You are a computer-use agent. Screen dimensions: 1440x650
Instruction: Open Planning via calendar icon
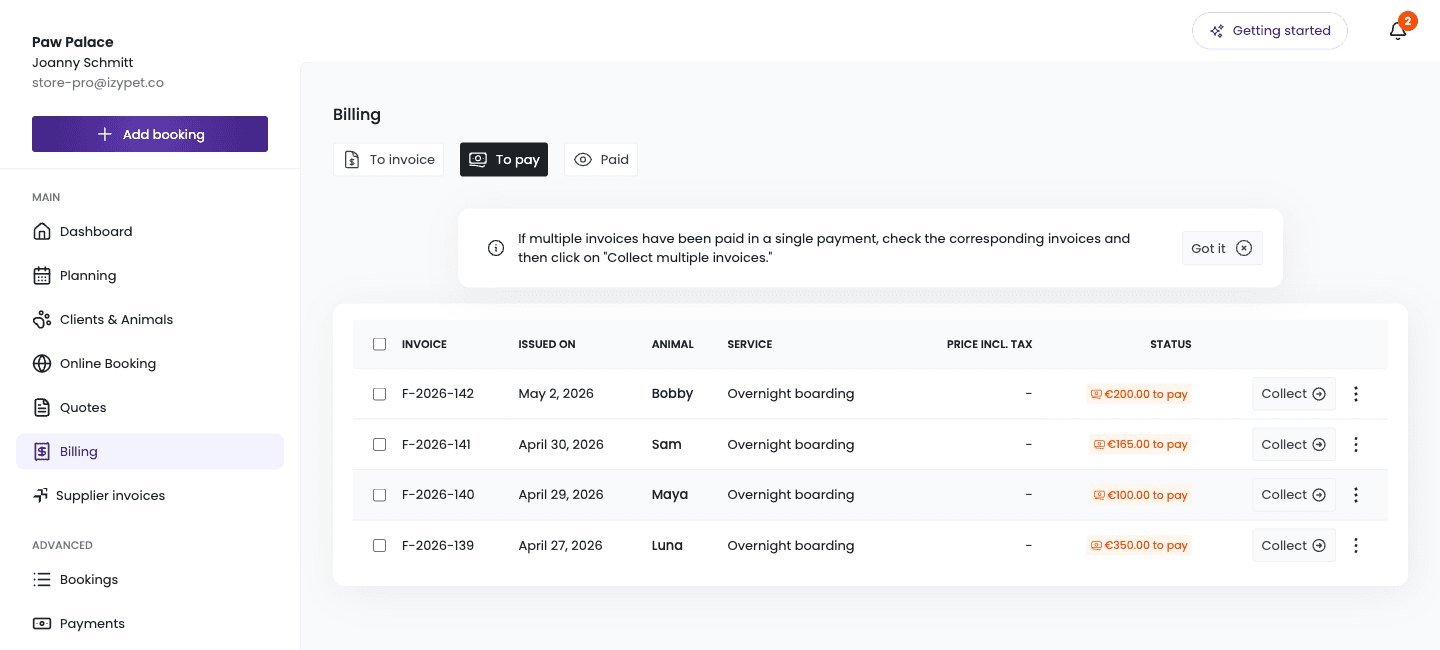click(x=42, y=276)
